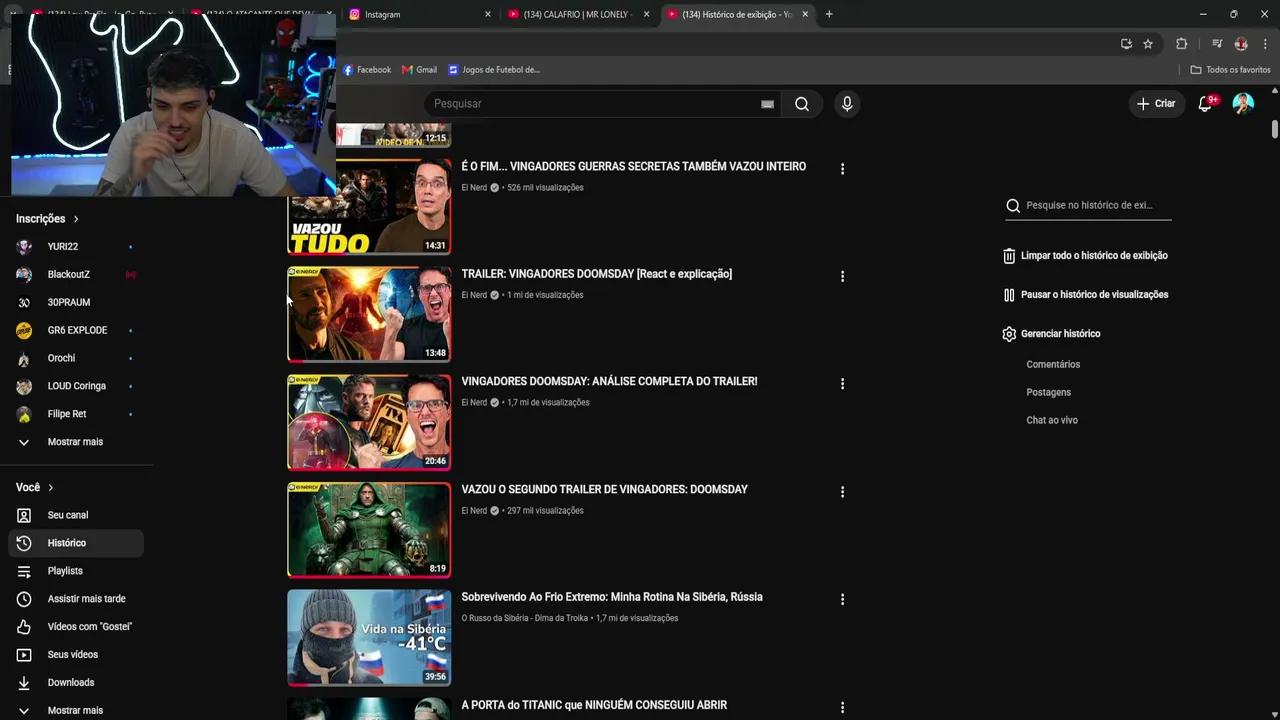Select Histórico in the sidebar menu
Image resolution: width=1280 pixels, height=720 pixels.
click(75, 543)
